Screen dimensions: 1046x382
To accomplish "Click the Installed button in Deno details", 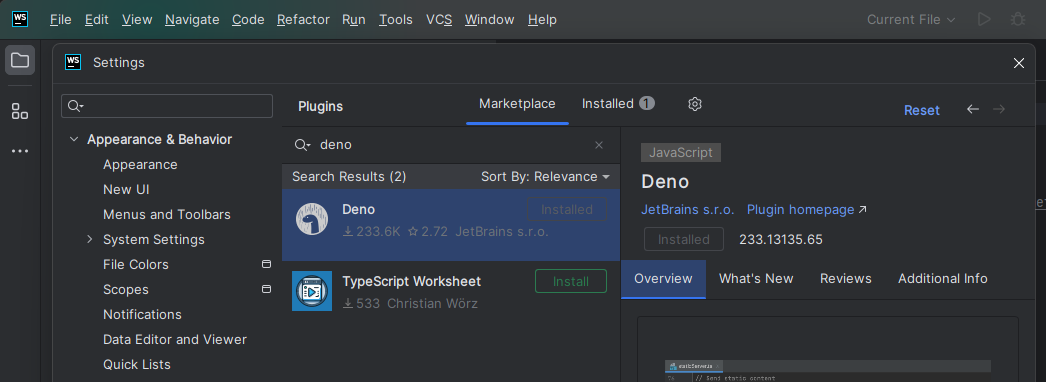I will (684, 239).
